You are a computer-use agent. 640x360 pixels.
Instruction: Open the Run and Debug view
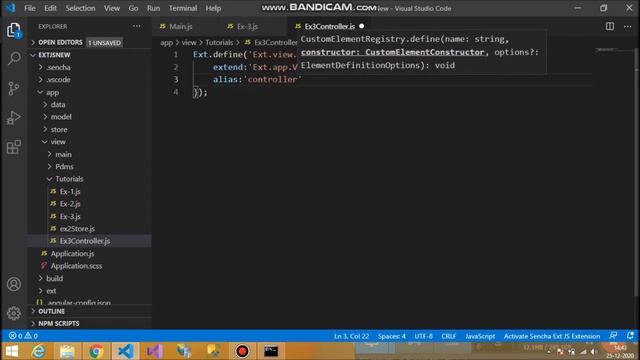click(x=13, y=118)
